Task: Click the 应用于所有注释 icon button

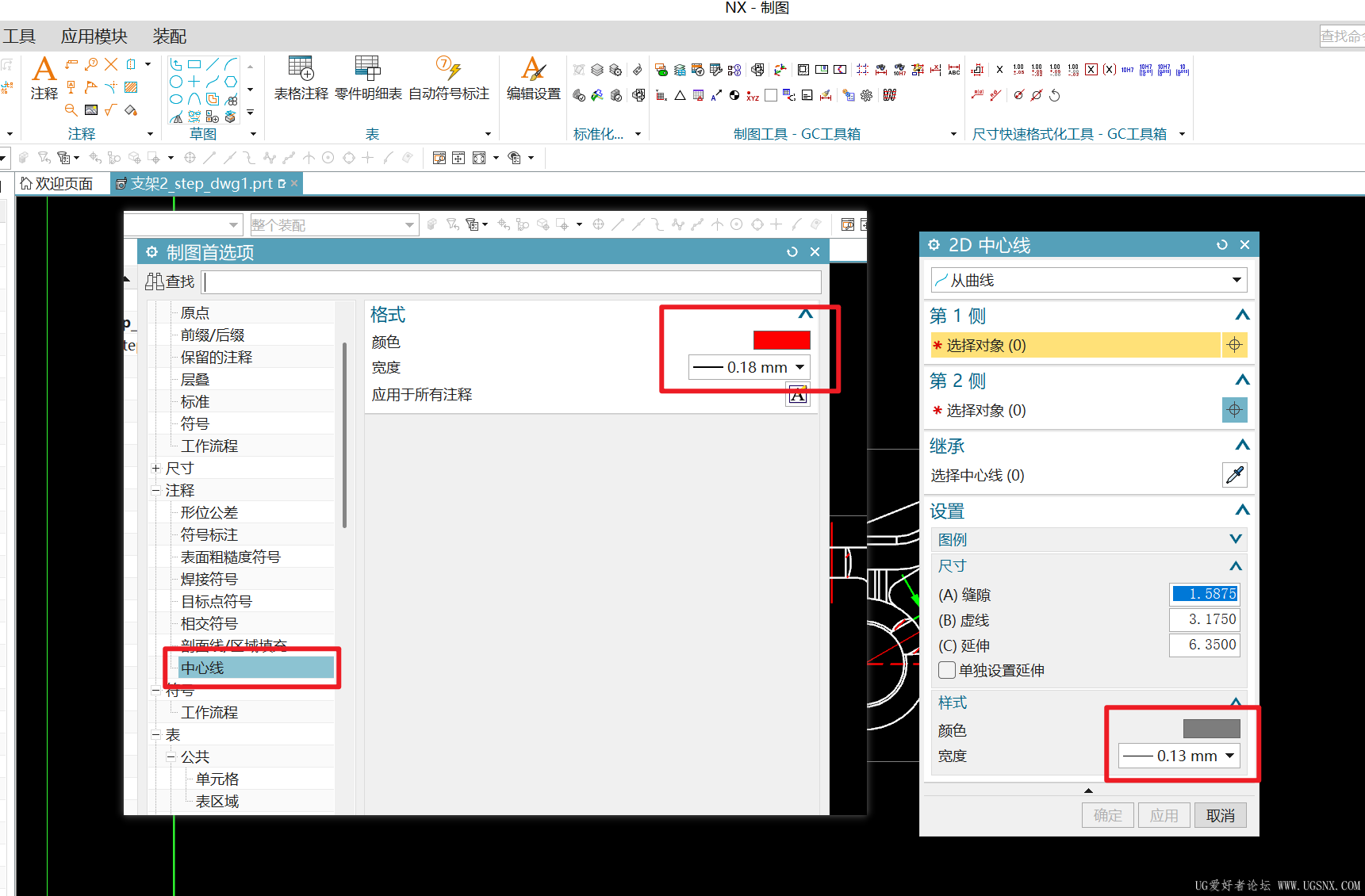Action: click(798, 394)
